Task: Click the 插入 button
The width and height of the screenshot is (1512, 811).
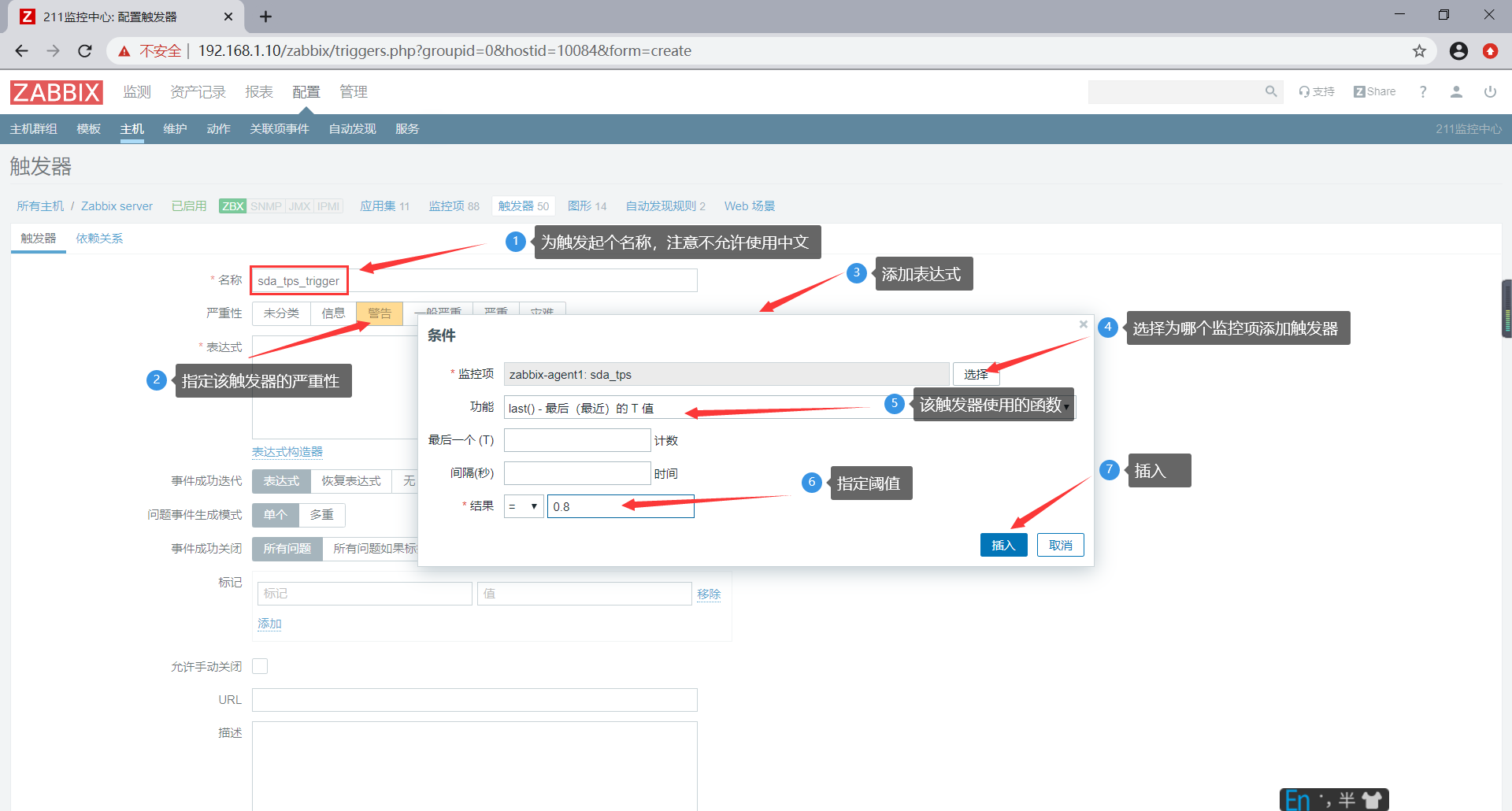Action: pos(1003,545)
